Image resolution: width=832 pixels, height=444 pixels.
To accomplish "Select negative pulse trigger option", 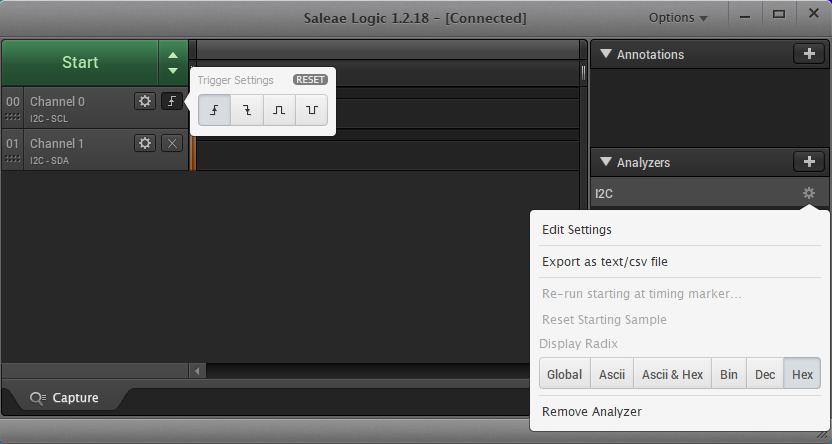I will pyautogui.click(x=311, y=110).
